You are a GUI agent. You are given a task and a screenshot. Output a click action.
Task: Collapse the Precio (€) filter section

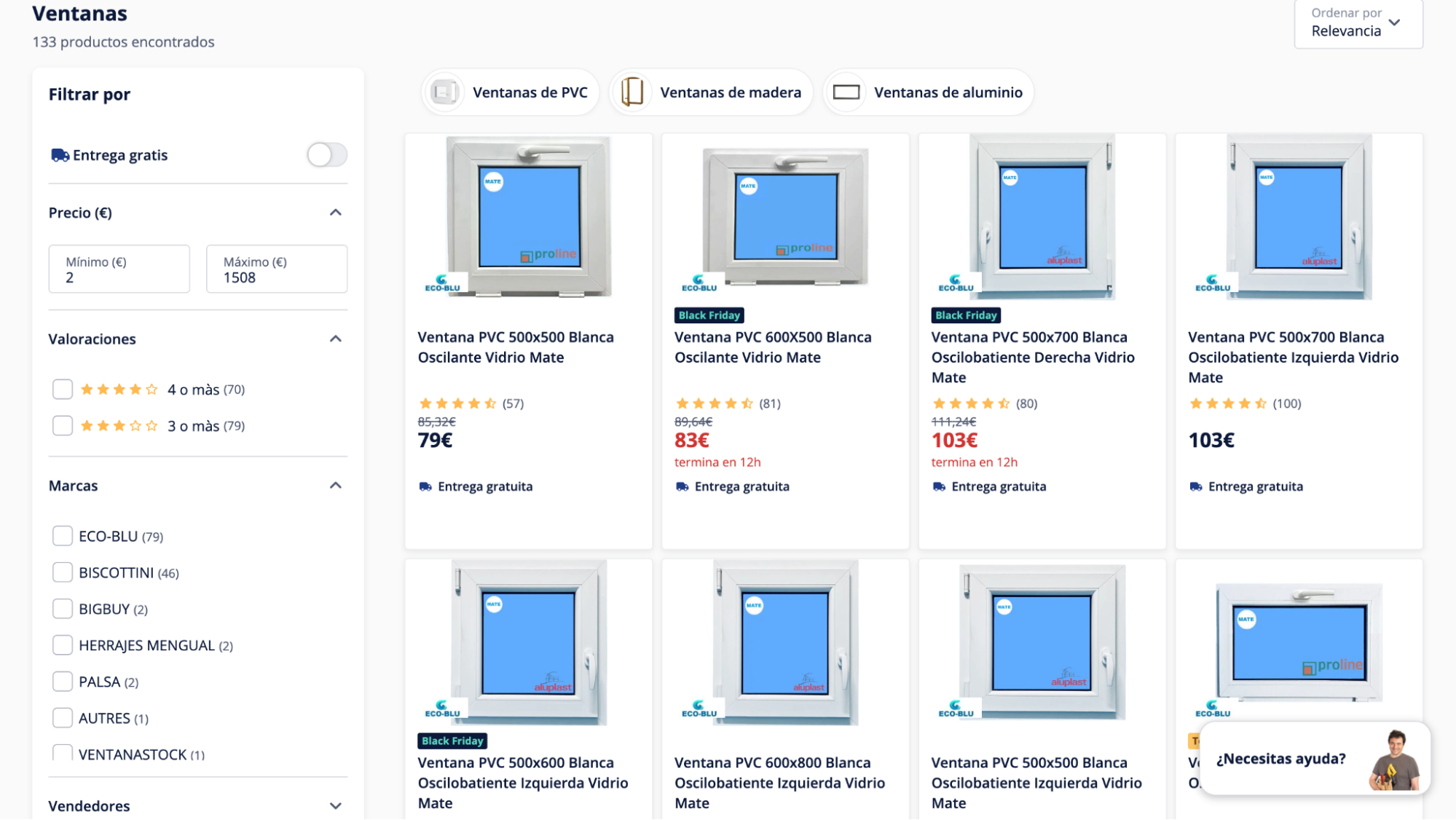336,213
